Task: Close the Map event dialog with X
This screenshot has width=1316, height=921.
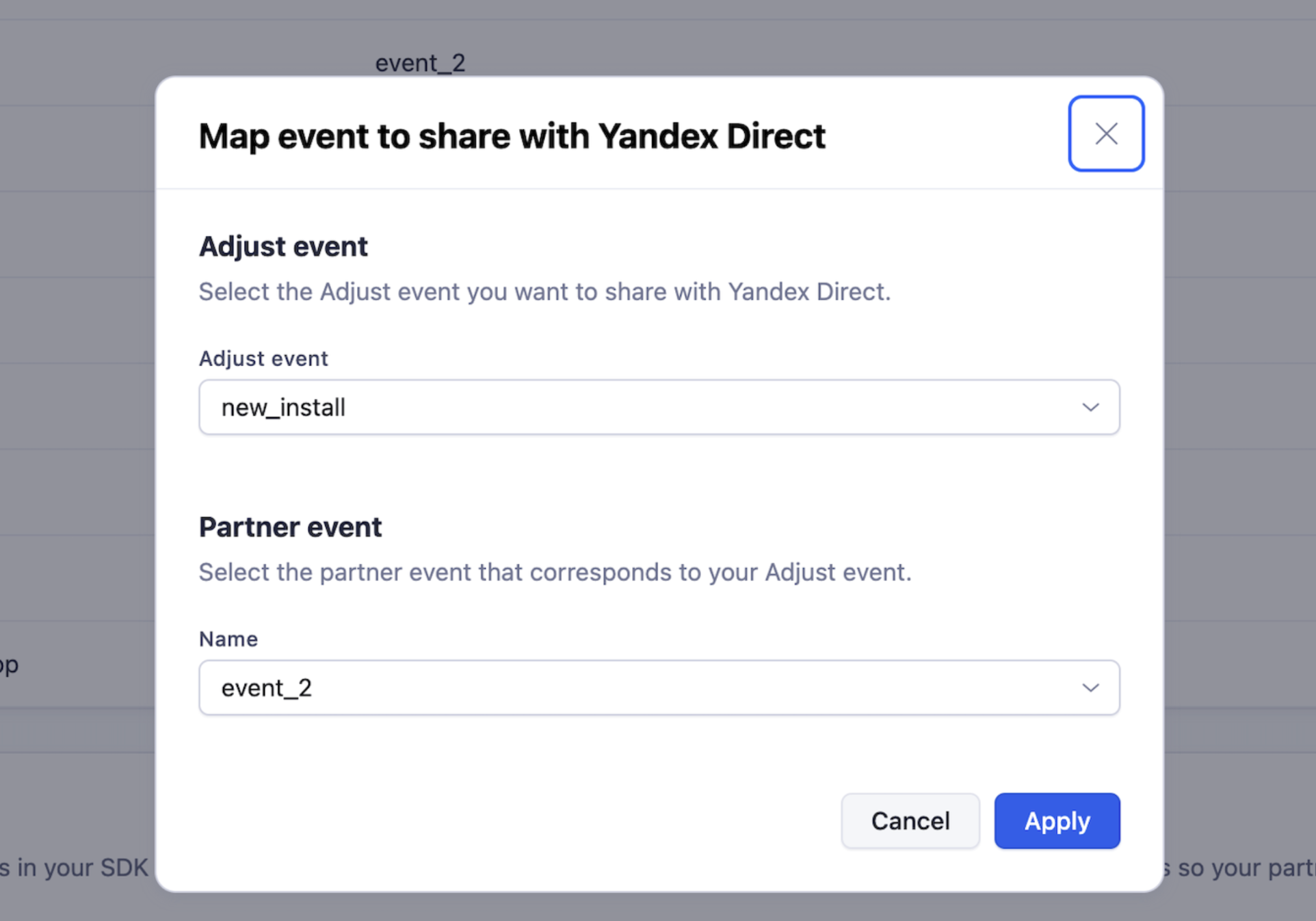Action: [1105, 133]
